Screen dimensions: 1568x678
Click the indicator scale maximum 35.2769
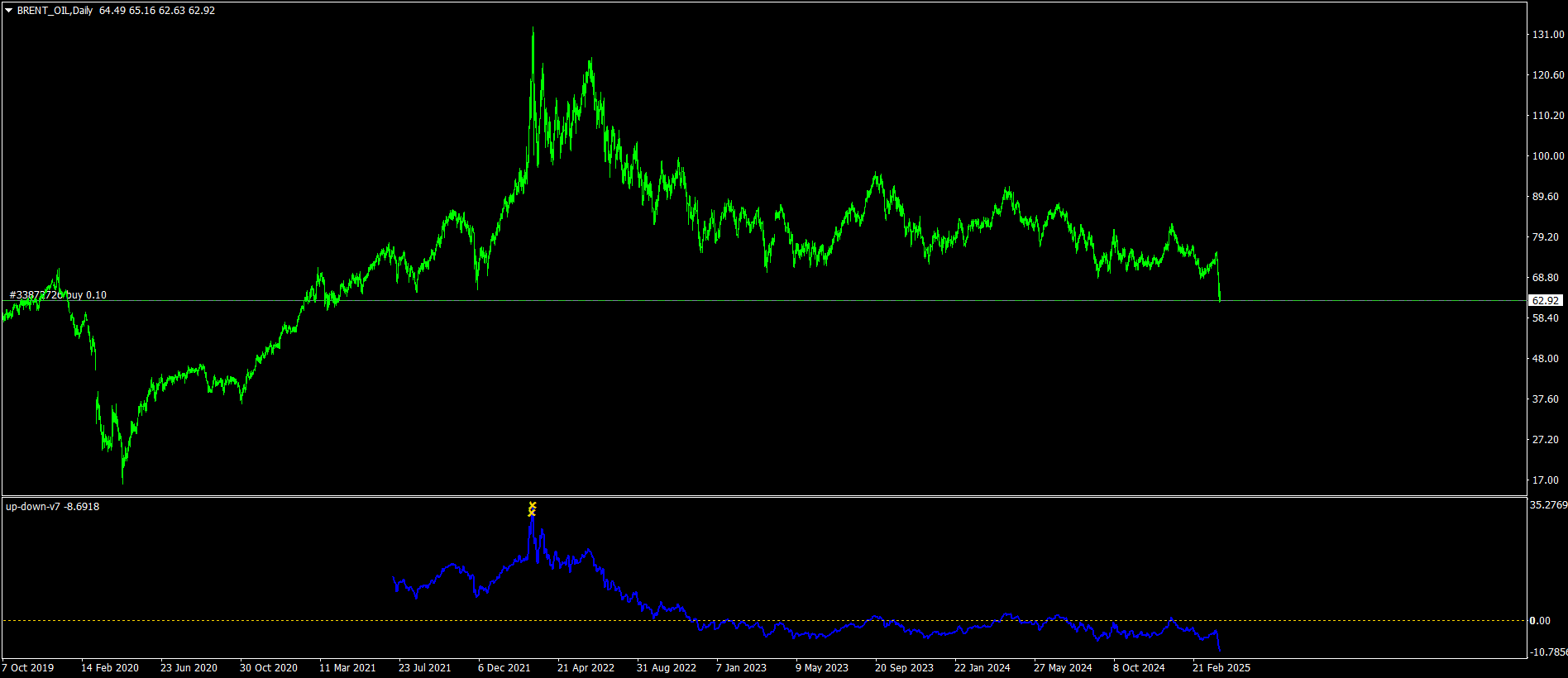click(x=1548, y=505)
